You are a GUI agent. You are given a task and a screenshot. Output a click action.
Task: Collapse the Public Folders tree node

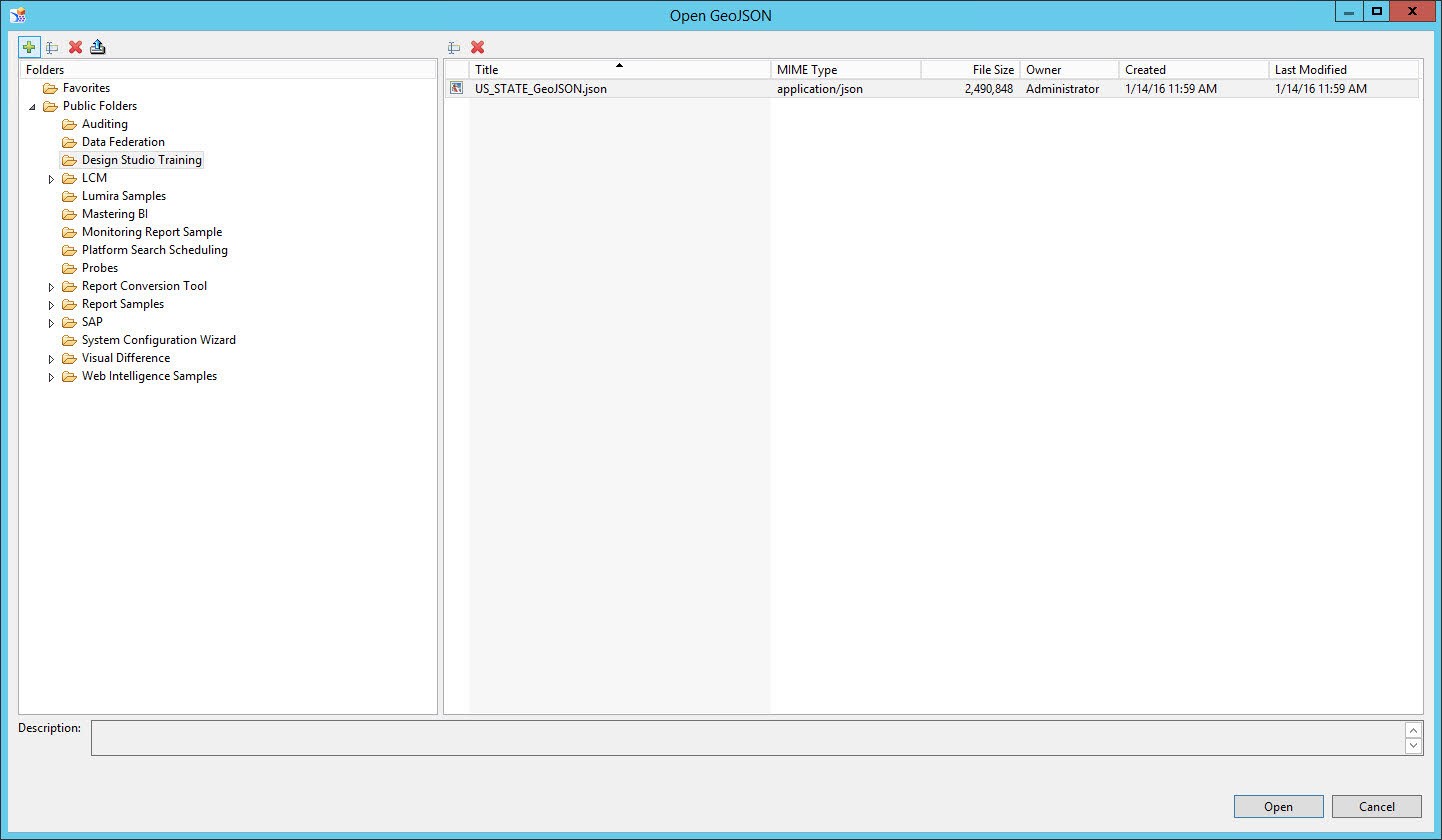pos(32,107)
